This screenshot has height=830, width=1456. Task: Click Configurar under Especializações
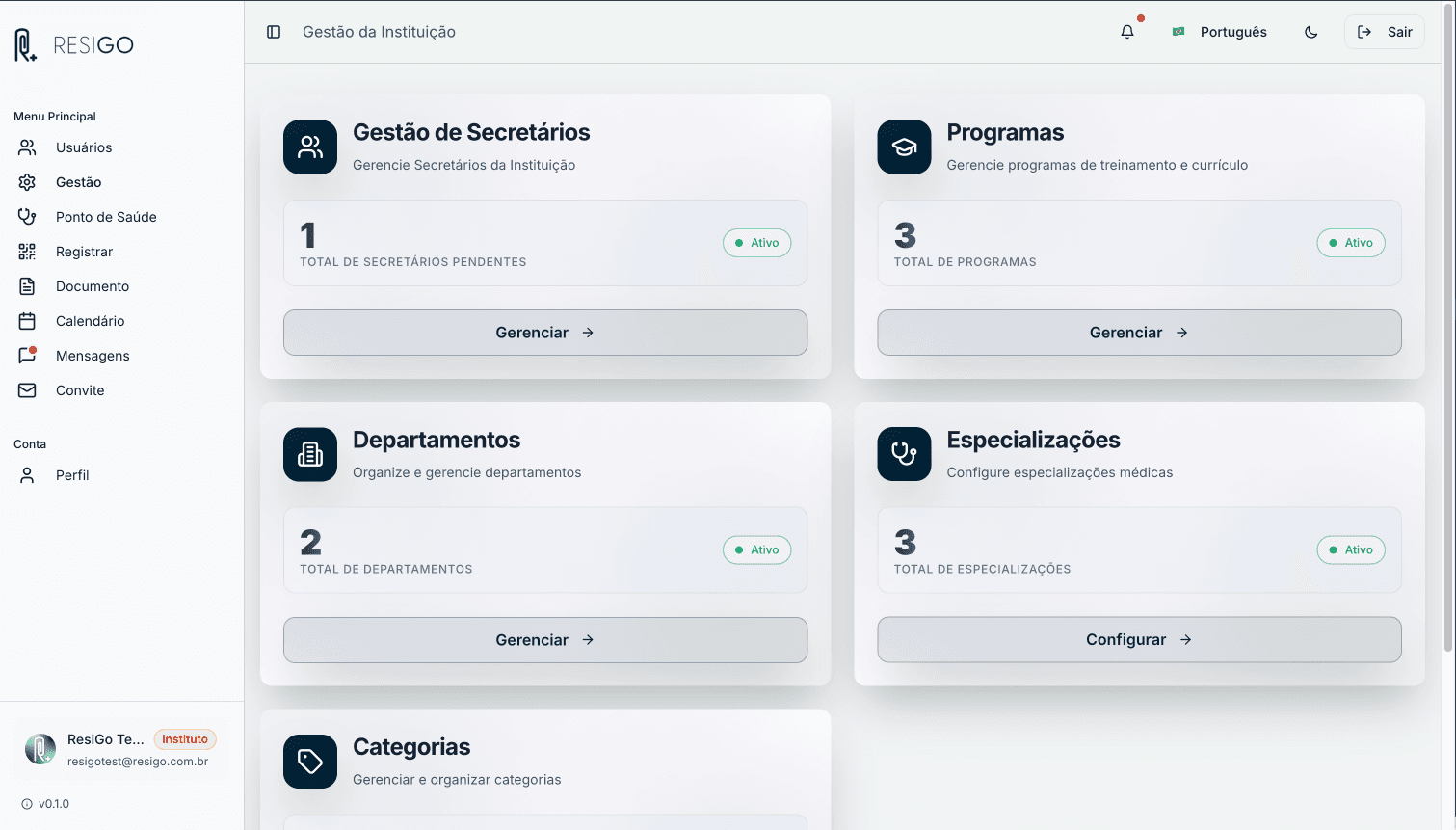1139,640
